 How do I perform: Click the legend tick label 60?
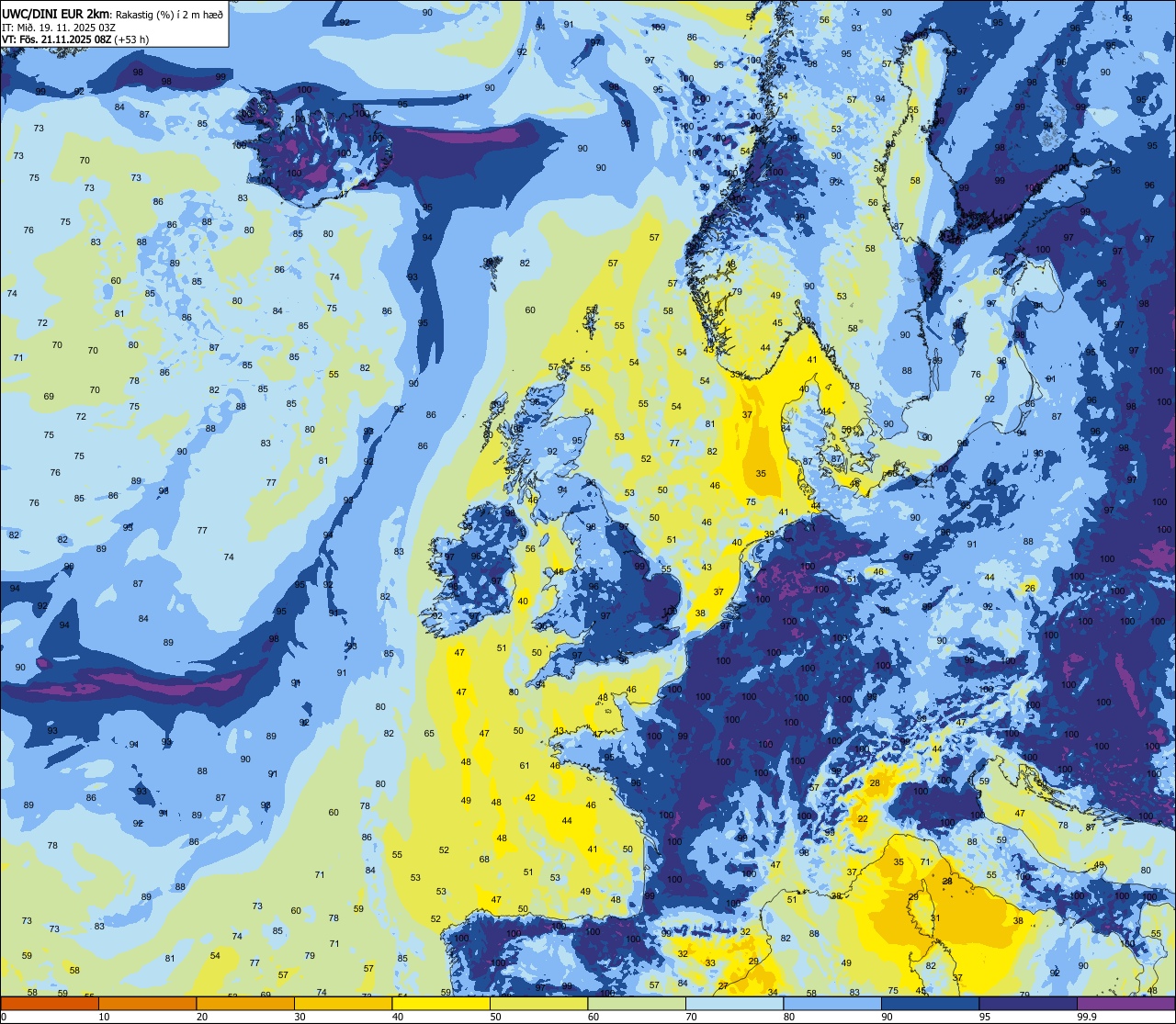(594, 1017)
